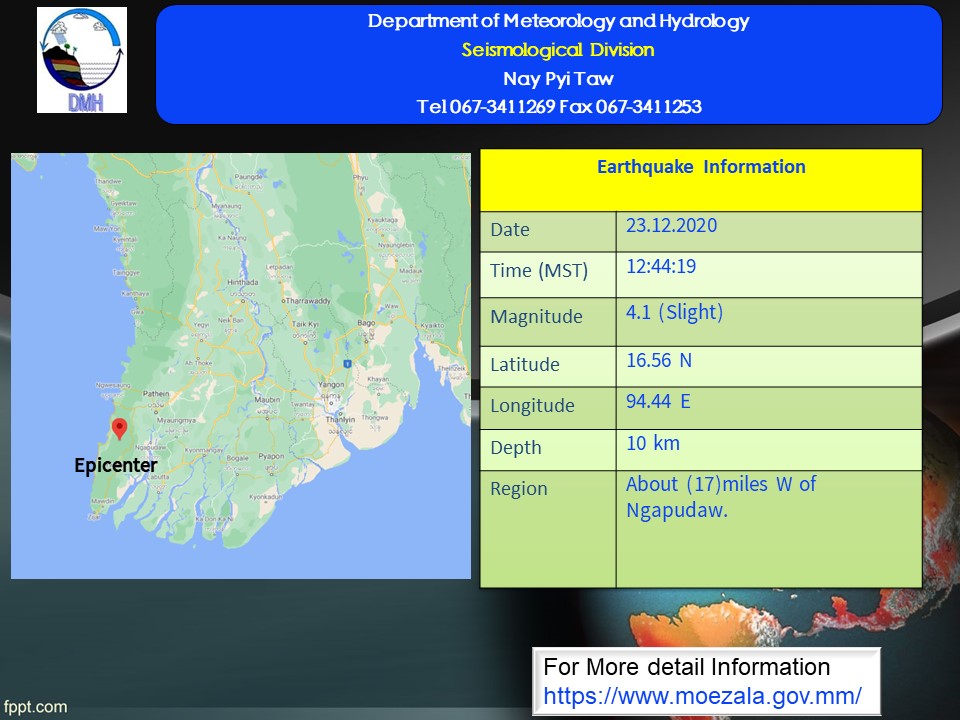Select the depth value '10 km'
Viewport: 960px width, 720px height.
coord(653,443)
